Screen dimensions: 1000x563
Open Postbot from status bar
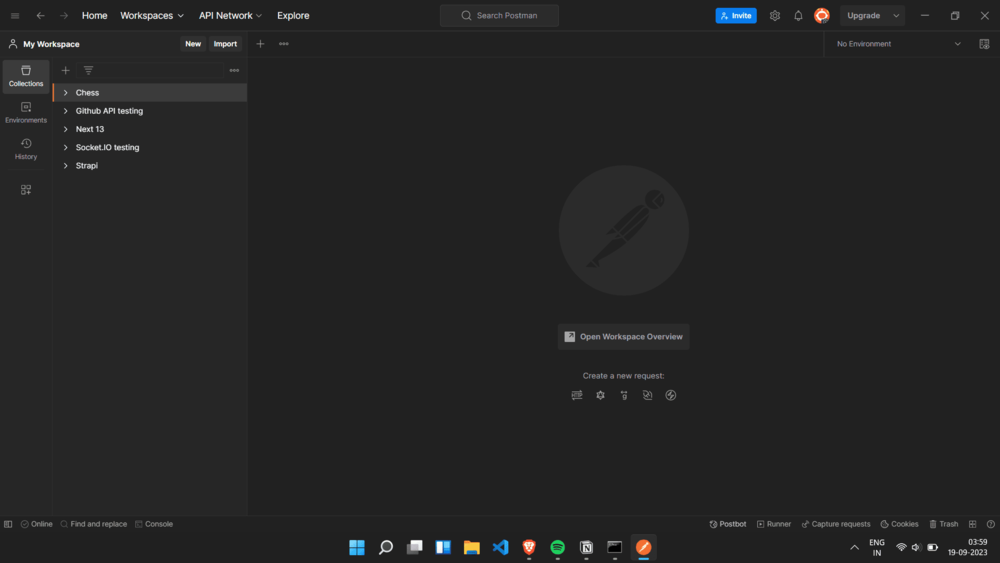(728, 524)
